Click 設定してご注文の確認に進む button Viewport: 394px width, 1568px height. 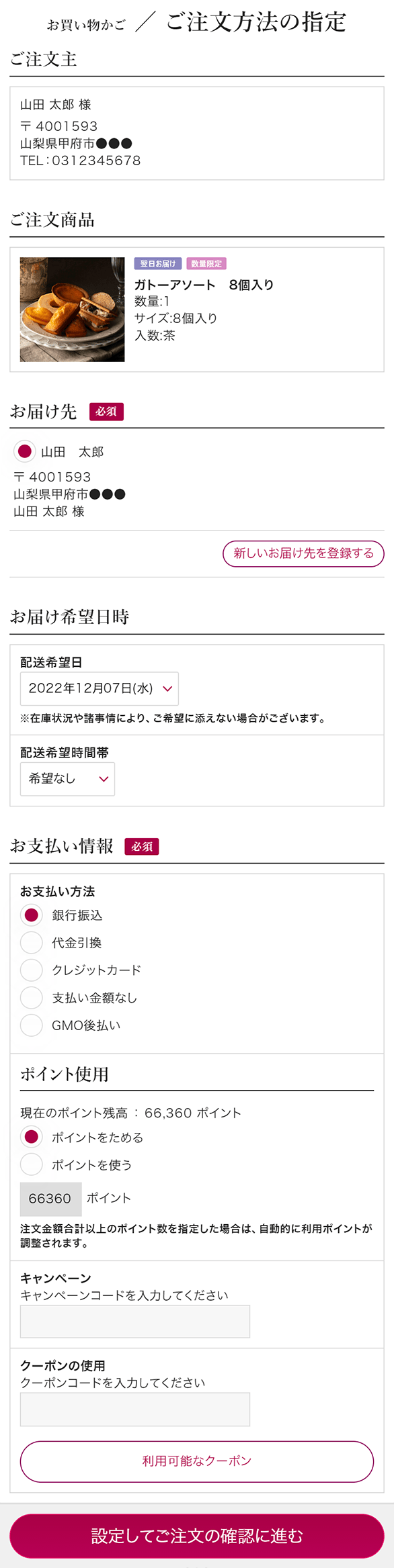tap(197, 1536)
